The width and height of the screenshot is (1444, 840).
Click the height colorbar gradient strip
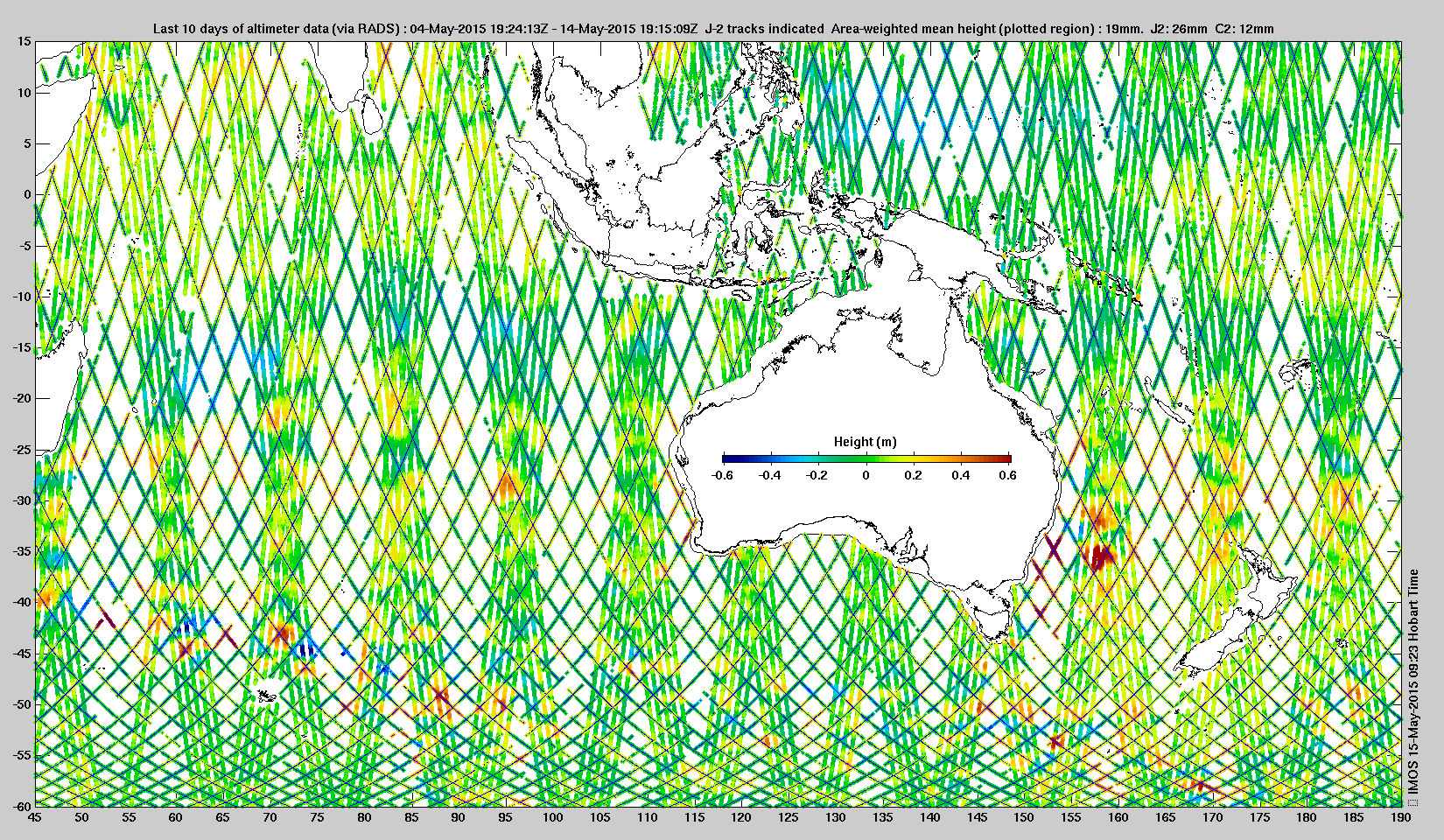[866, 458]
